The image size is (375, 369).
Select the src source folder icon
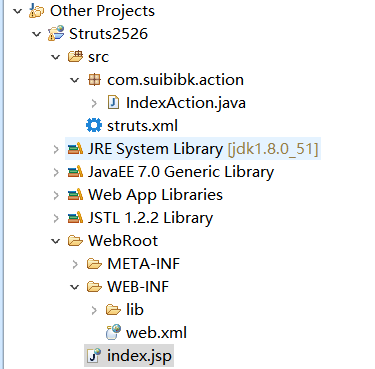(x=75, y=56)
